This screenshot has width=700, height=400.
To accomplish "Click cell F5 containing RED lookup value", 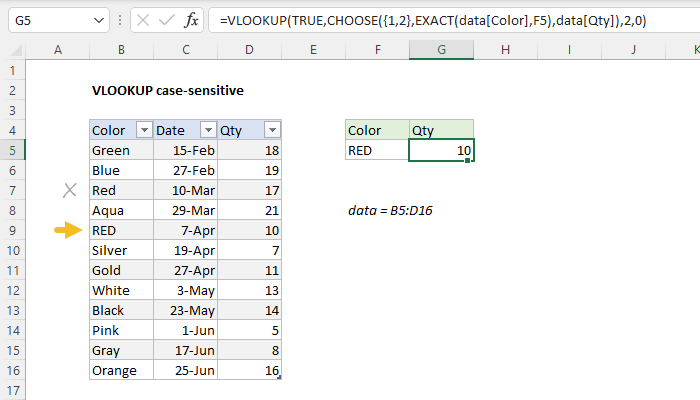I will click(376, 150).
